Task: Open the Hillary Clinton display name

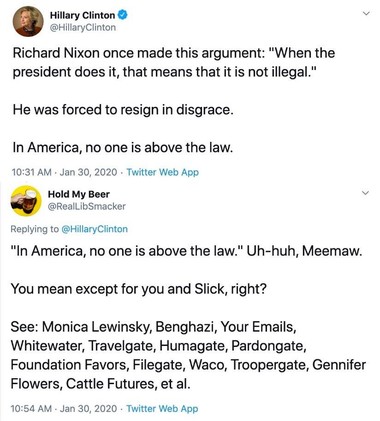Action: coord(82,15)
